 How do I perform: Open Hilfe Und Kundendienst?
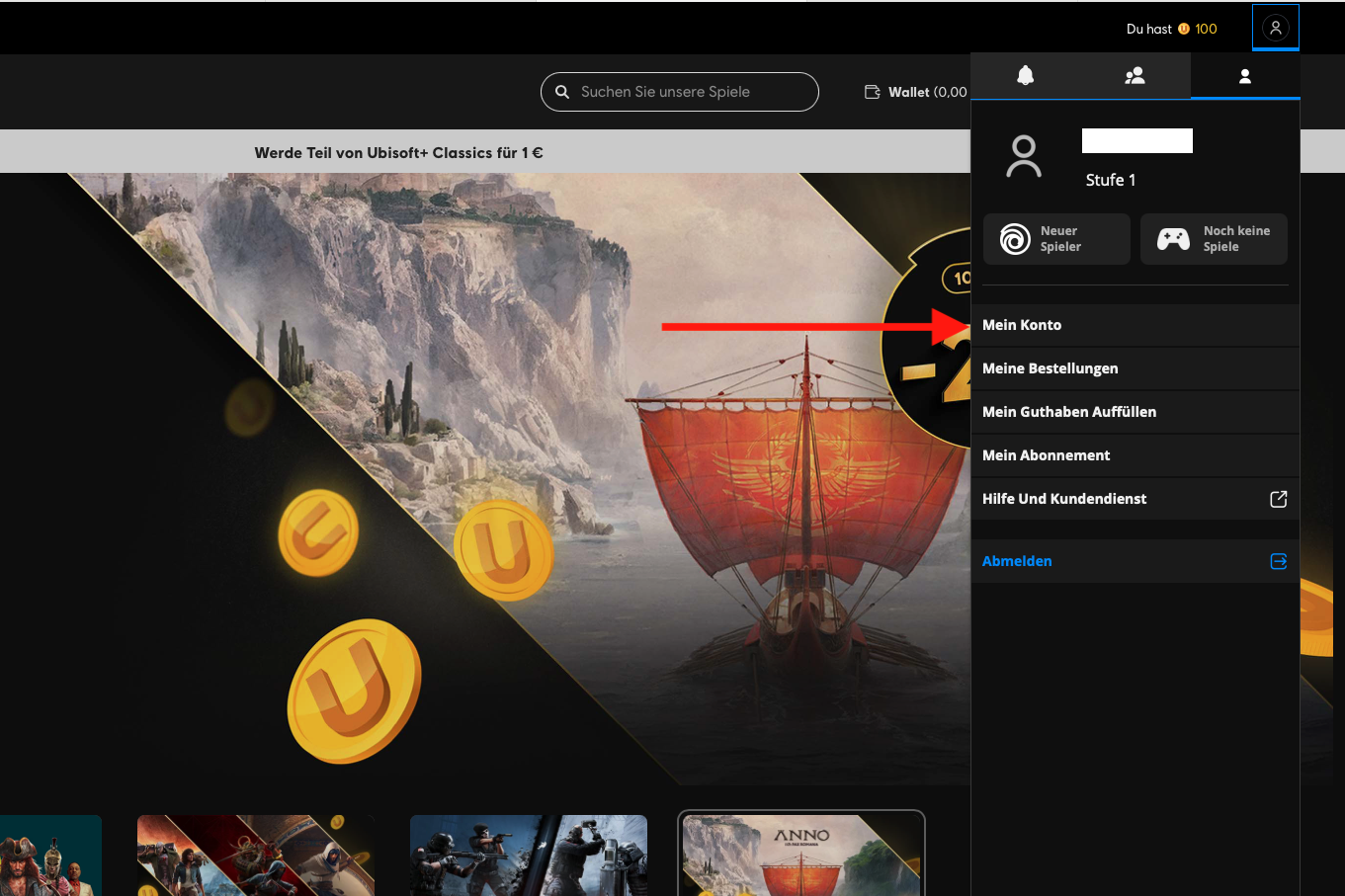click(x=1135, y=499)
